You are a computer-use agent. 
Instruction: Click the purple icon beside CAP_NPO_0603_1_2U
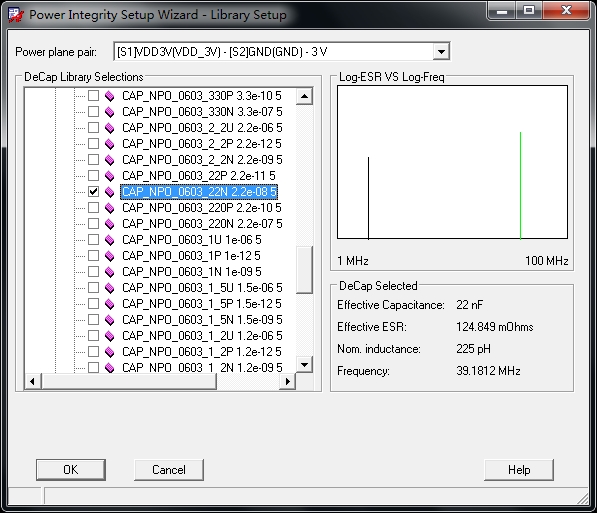point(110,336)
